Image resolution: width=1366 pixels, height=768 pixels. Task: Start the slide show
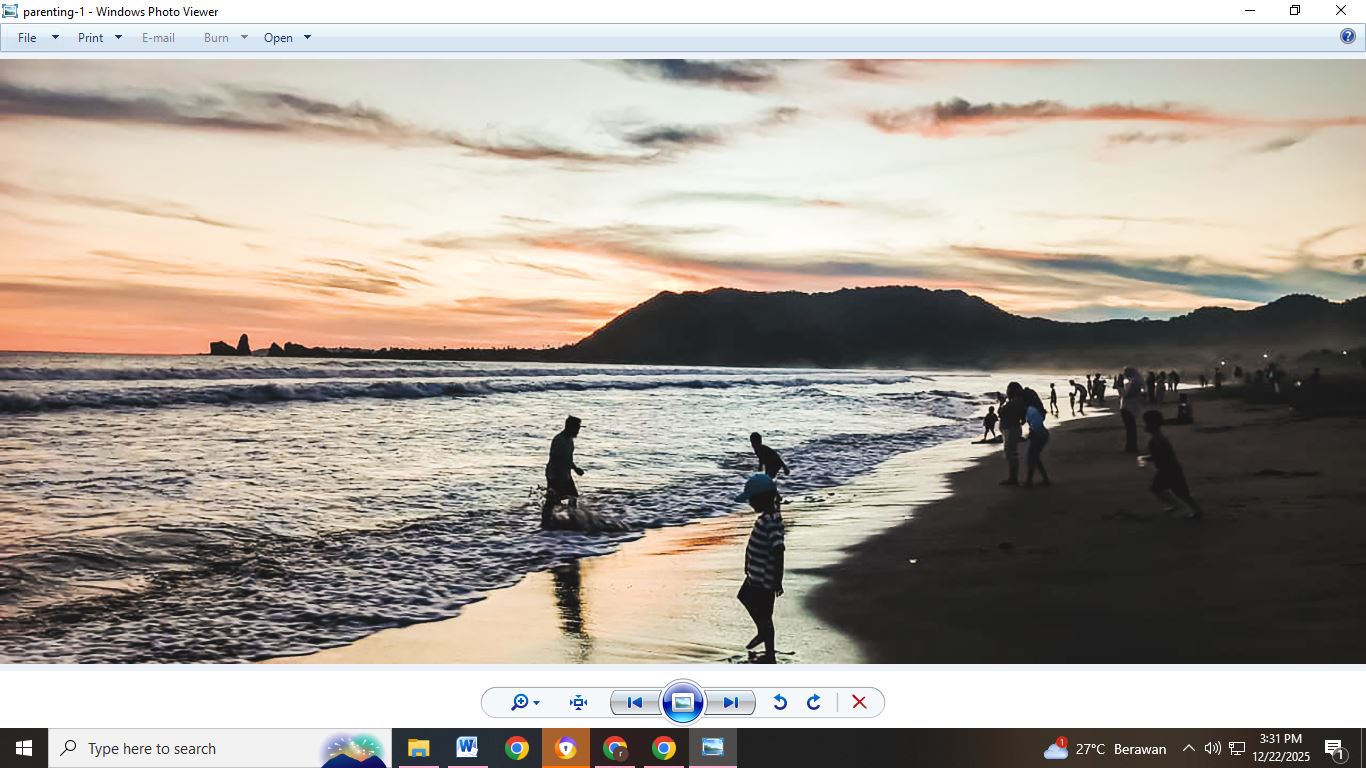[683, 702]
